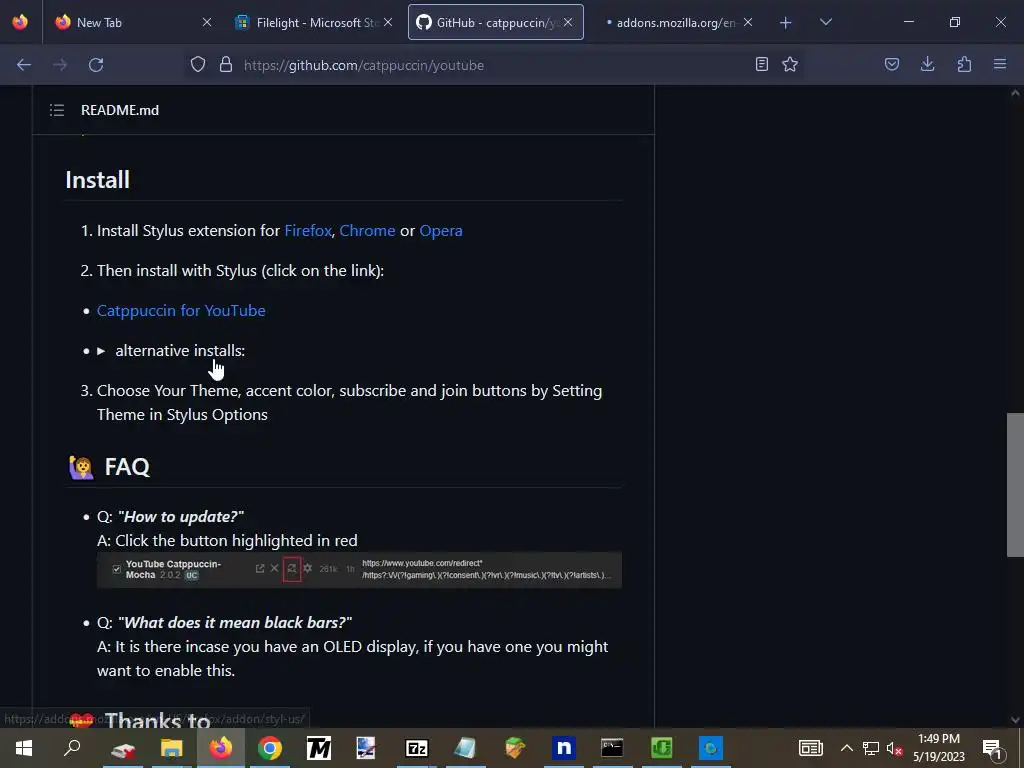The width and height of the screenshot is (1024, 768).
Task: Open the notification center icon
Action: (992, 749)
